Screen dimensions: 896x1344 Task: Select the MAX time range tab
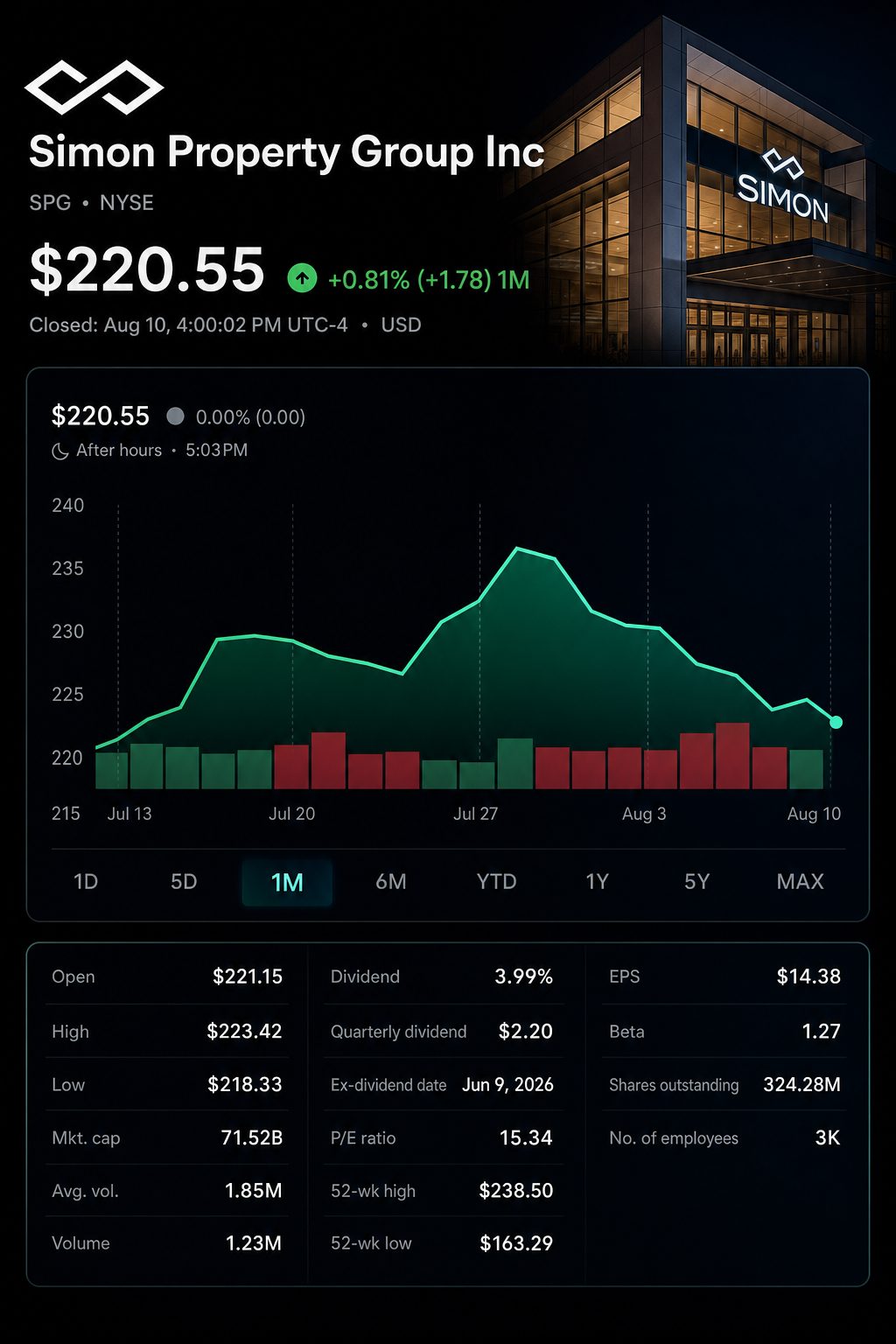(801, 881)
